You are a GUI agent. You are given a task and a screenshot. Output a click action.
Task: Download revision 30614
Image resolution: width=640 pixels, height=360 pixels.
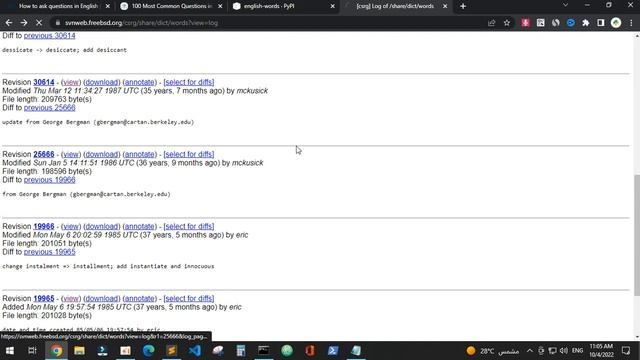click(x=102, y=82)
